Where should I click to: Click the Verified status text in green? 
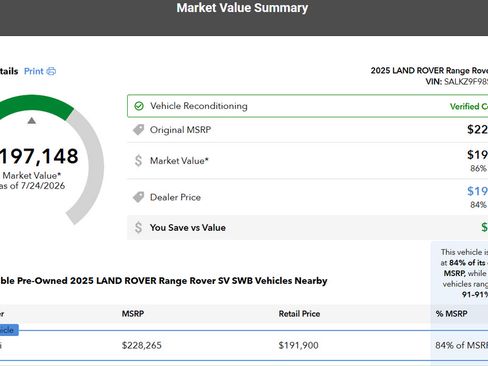469,106
